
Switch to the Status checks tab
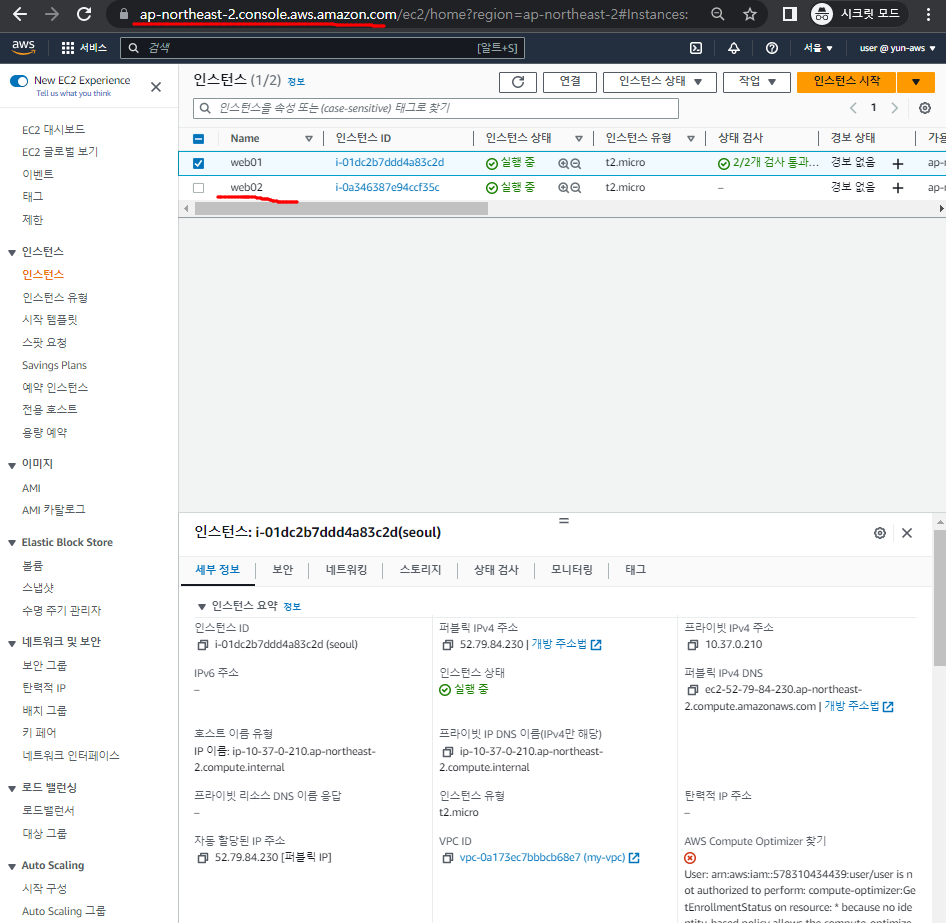(496, 569)
